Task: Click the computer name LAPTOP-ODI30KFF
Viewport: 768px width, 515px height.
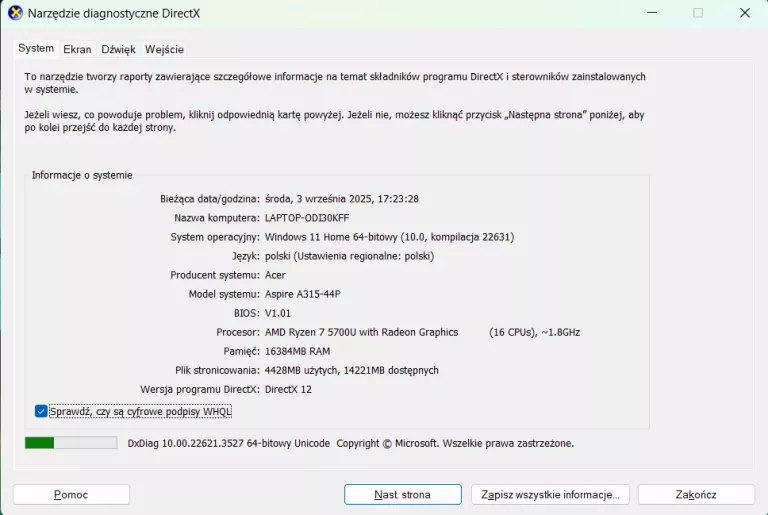Action: [x=307, y=218]
